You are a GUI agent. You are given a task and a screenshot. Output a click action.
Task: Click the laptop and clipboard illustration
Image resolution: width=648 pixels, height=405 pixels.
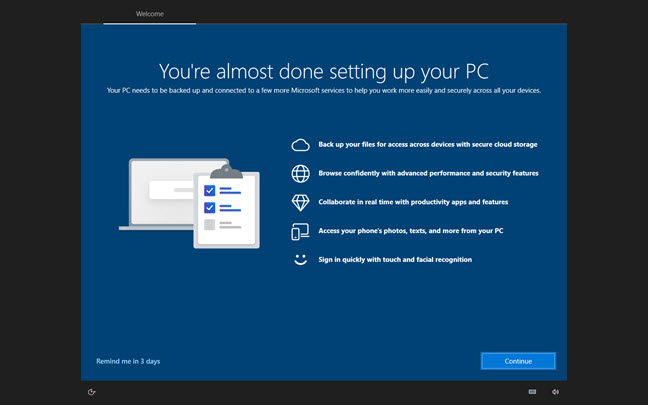pos(189,203)
